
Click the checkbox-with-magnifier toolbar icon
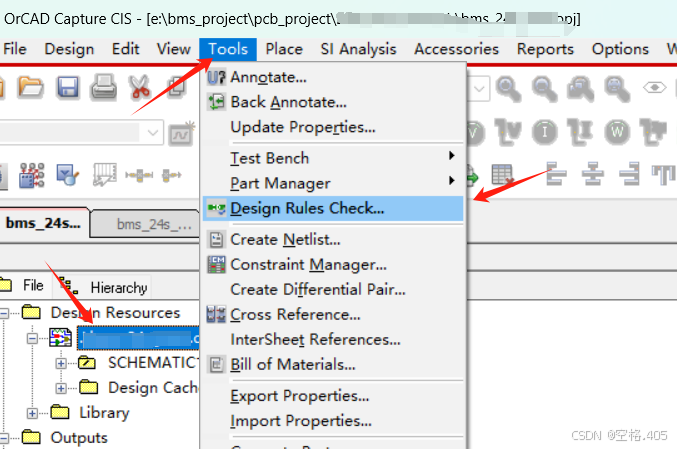(68, 175)
